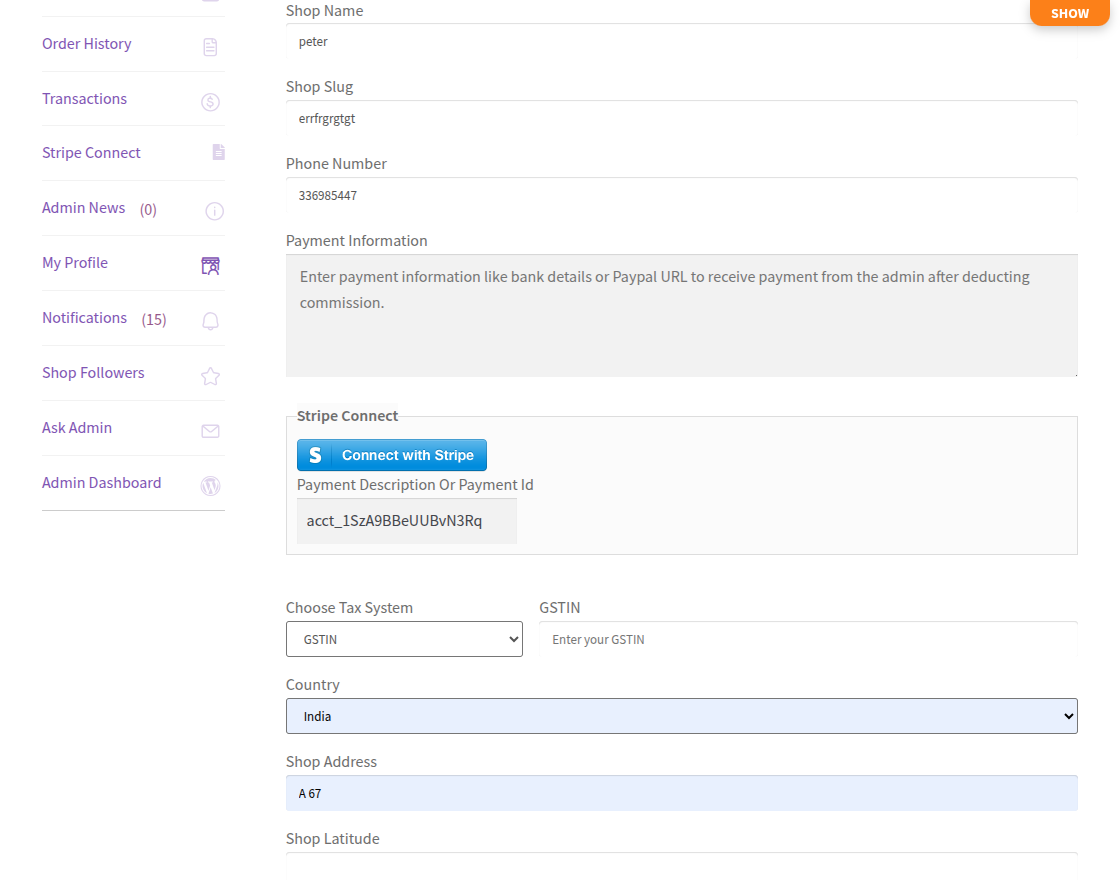Image resolution: width=1120 pixels, height=880 pixels.
Task: Expand the Country dropdown showing India
Action: pyautogui.click(x=681, y=716)
